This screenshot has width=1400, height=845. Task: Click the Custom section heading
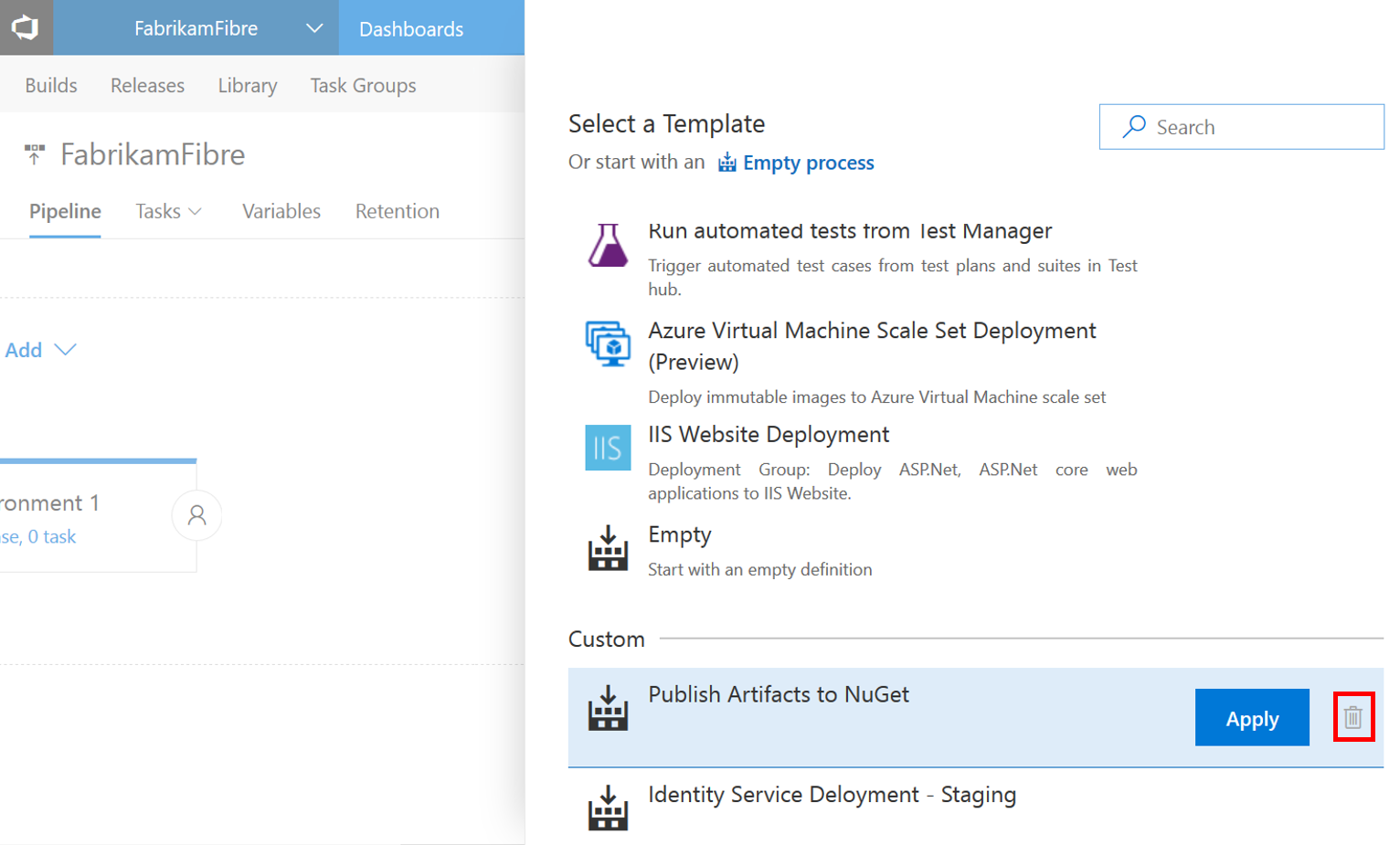pyautogui.click(x=607, y=639)
